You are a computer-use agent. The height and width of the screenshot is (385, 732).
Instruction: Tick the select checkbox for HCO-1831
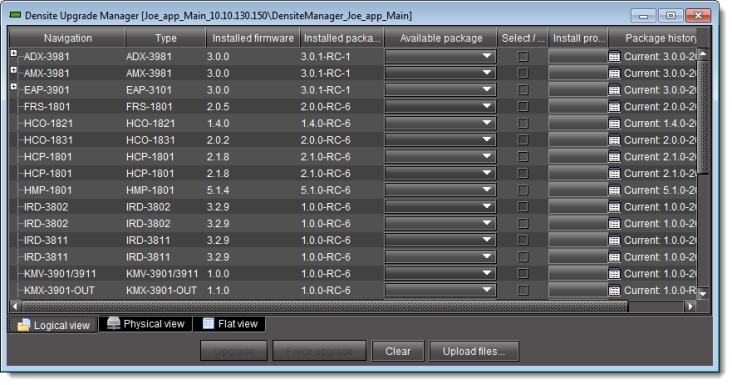pyautogui.click(x=523, y=140)
